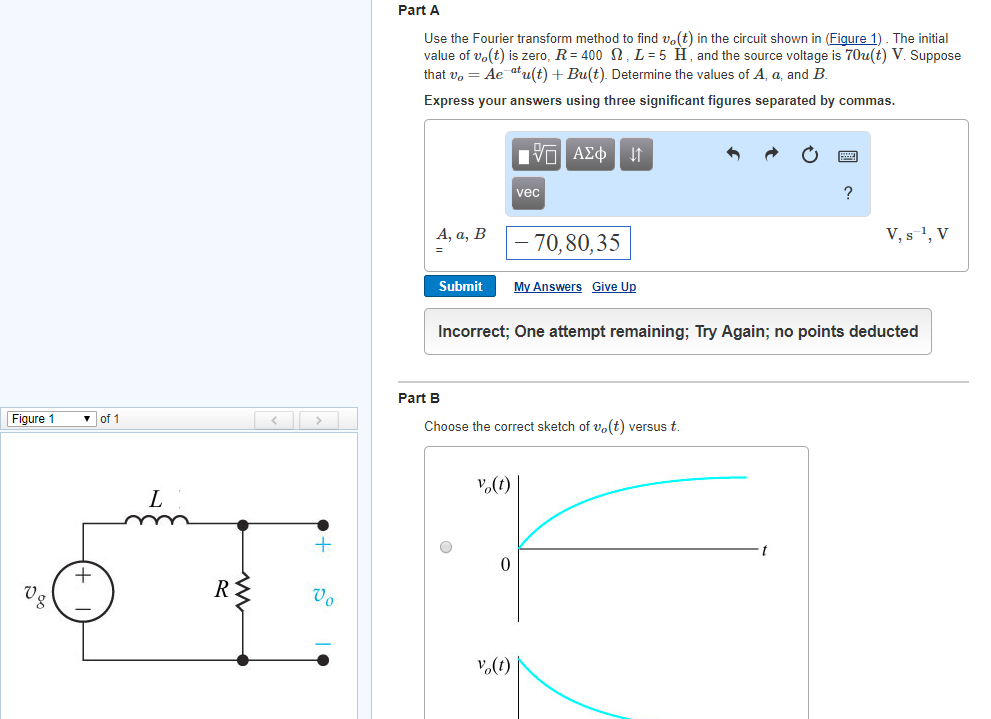
Task: Open the Figure 1 dropdown selector
Action: tap(50, 418)
